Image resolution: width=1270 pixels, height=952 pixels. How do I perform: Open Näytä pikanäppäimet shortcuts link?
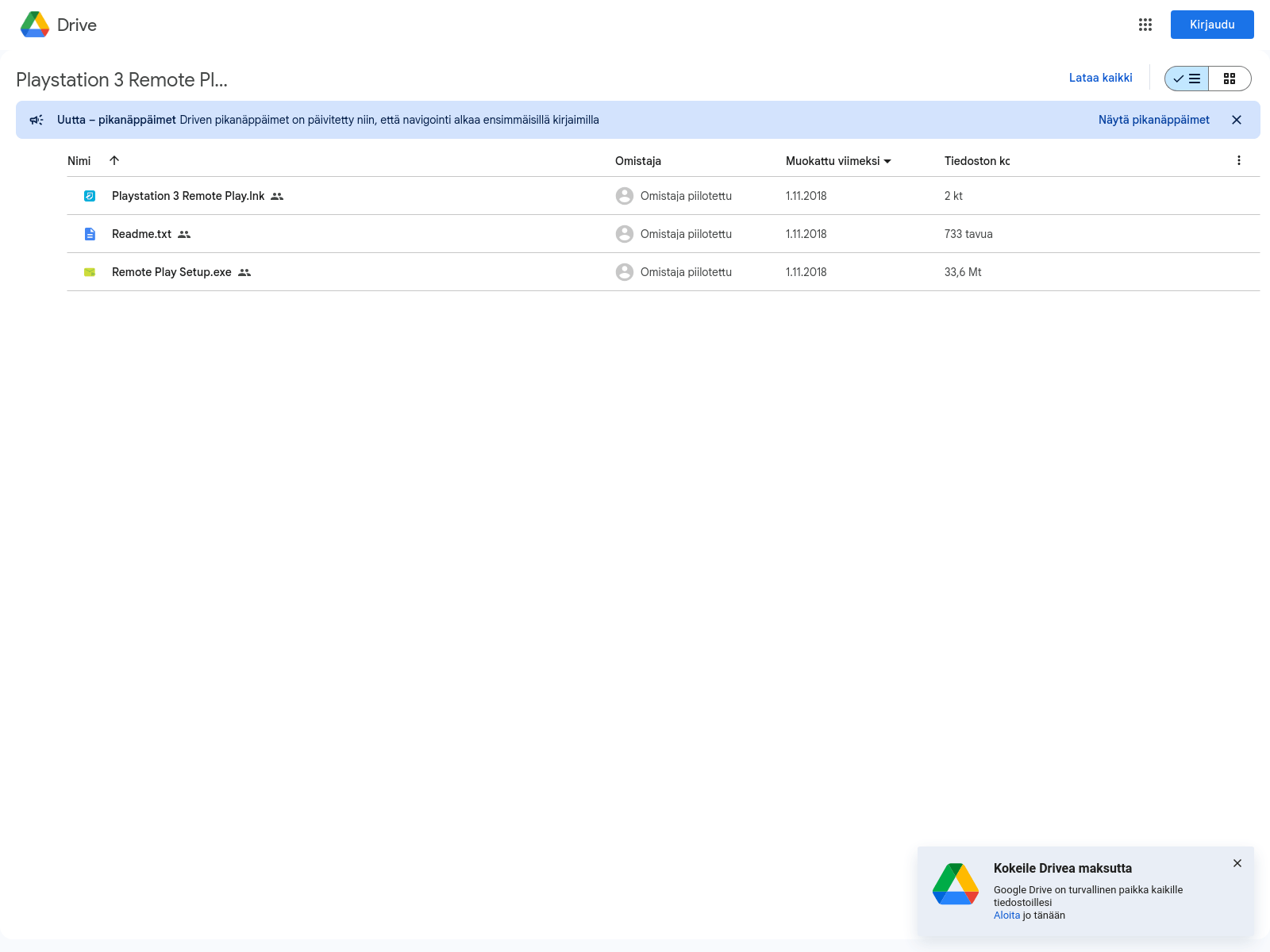(x=1153, y=120)
